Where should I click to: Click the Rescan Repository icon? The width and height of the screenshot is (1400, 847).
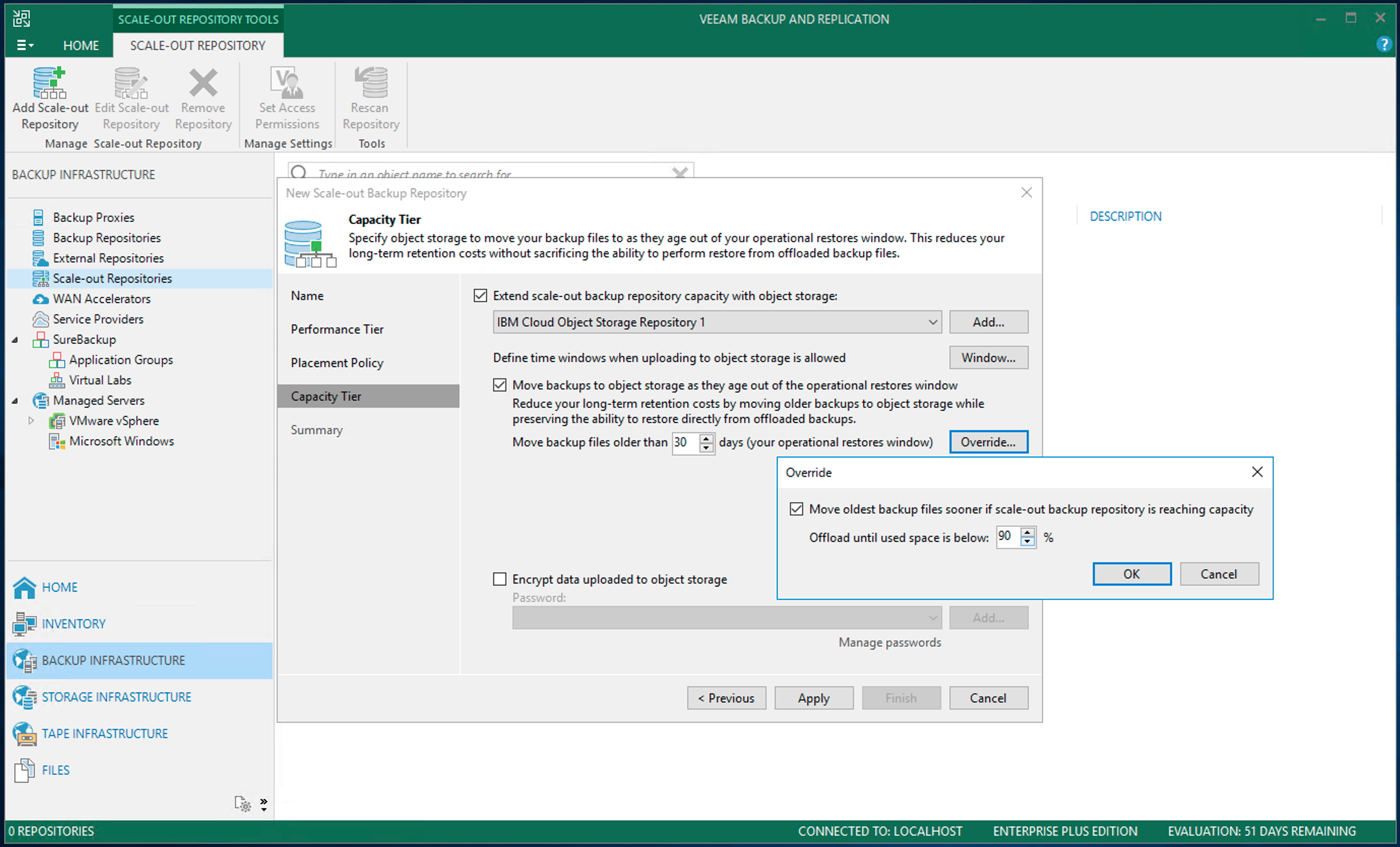(x=371, y=83)
